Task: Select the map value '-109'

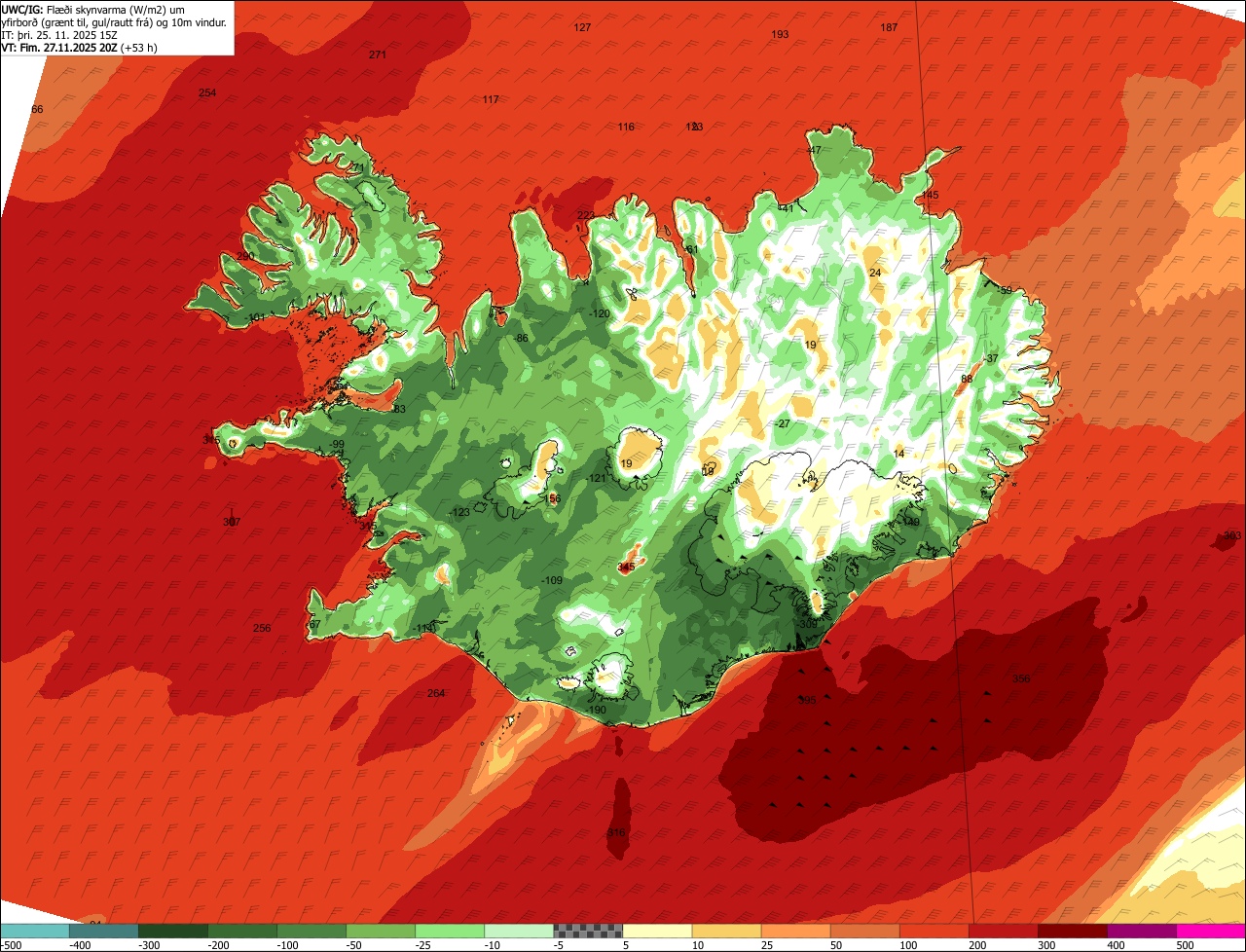Action: [x=552, y=580]
